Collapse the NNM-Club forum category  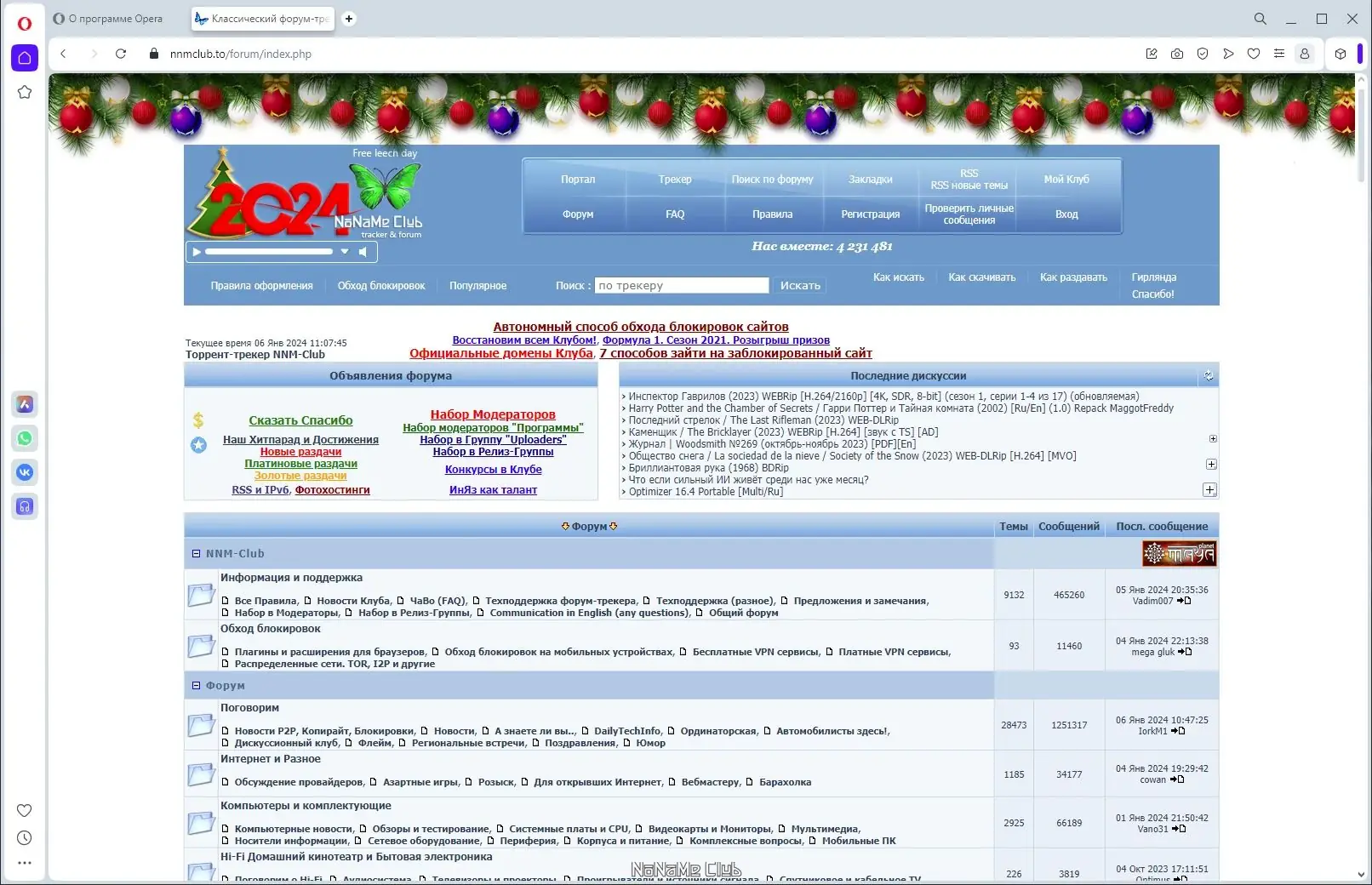pos(197,553)
